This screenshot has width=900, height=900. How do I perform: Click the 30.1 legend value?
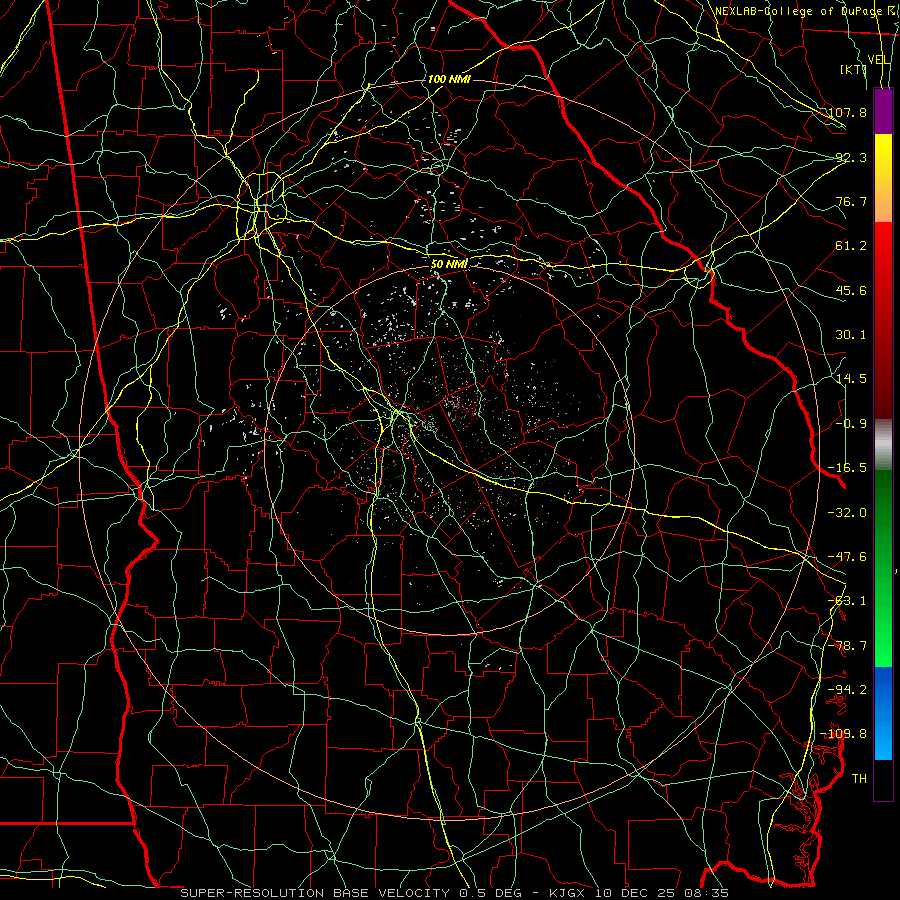(851, 335)
